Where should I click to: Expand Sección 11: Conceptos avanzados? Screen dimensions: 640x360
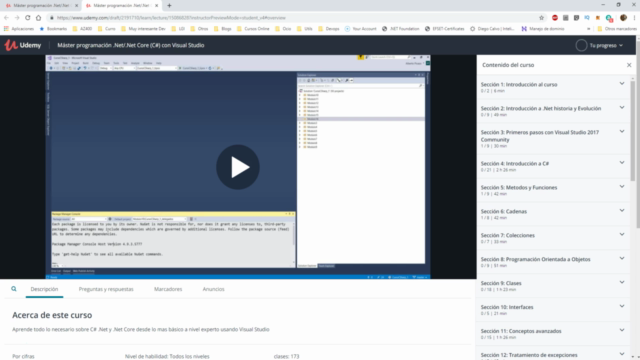click(553, 334)
